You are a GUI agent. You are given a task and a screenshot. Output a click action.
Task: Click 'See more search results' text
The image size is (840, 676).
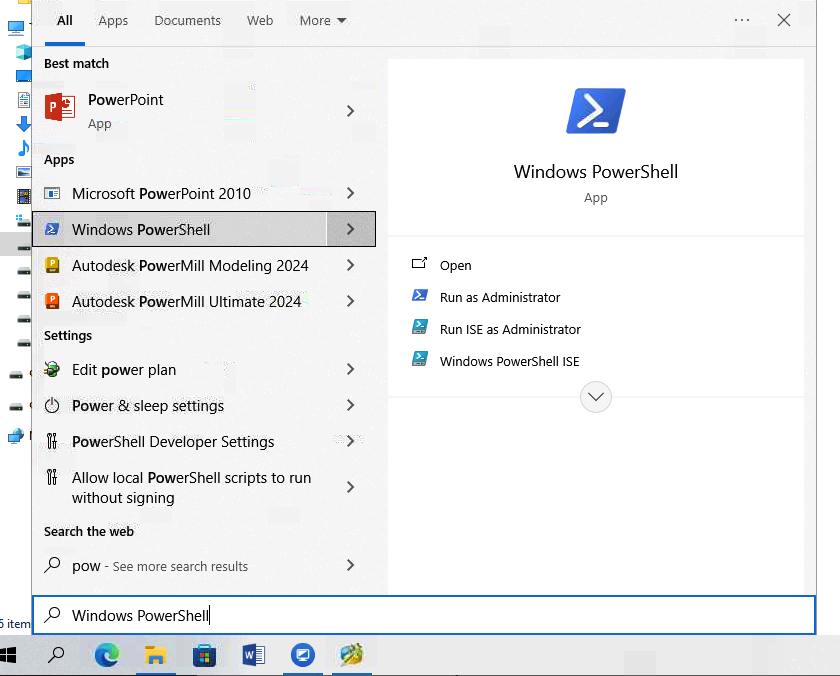[180, 567]
